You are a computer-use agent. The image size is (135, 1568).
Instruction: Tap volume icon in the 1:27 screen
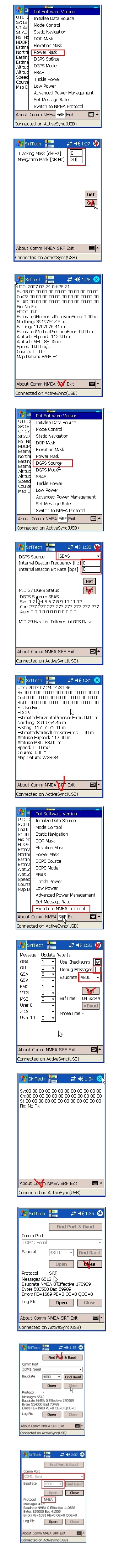pos(77,144)
